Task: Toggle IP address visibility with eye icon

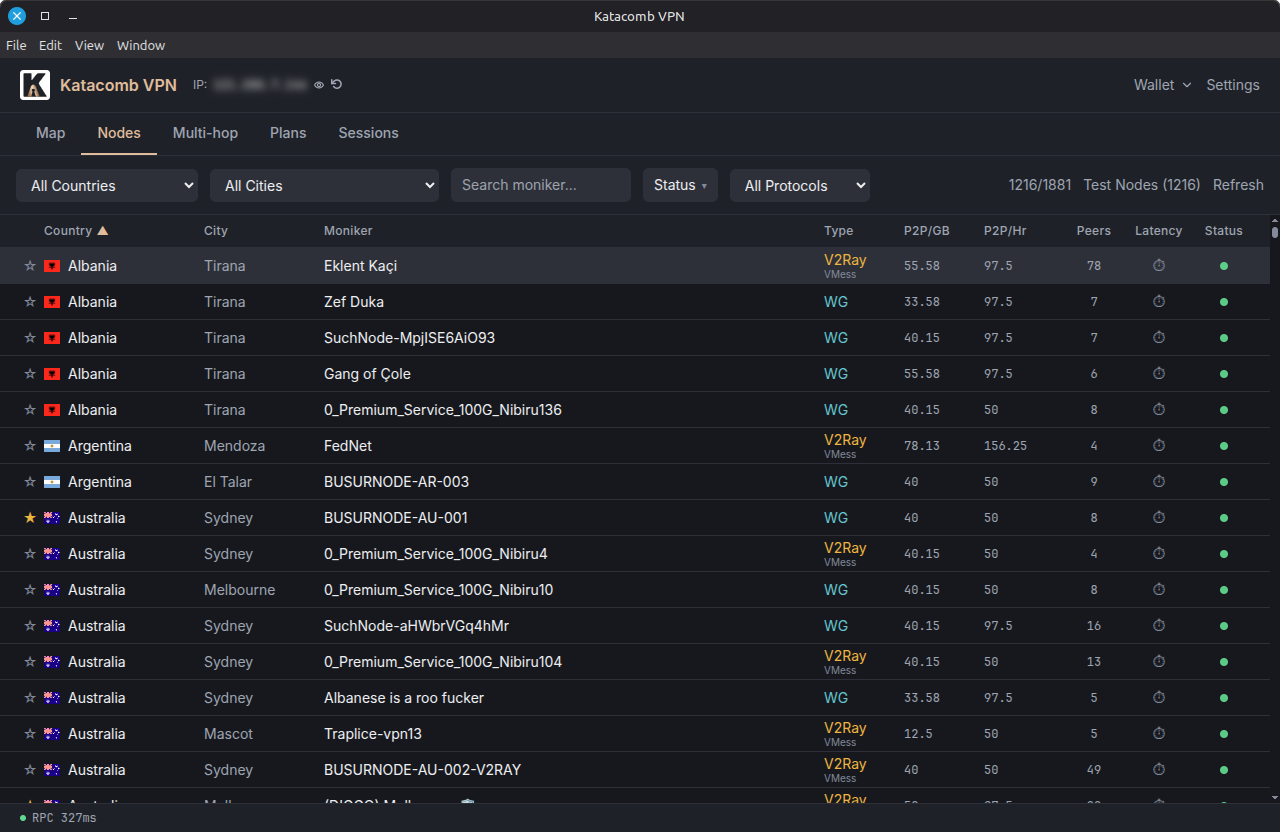Action: (x=319, y=85)
